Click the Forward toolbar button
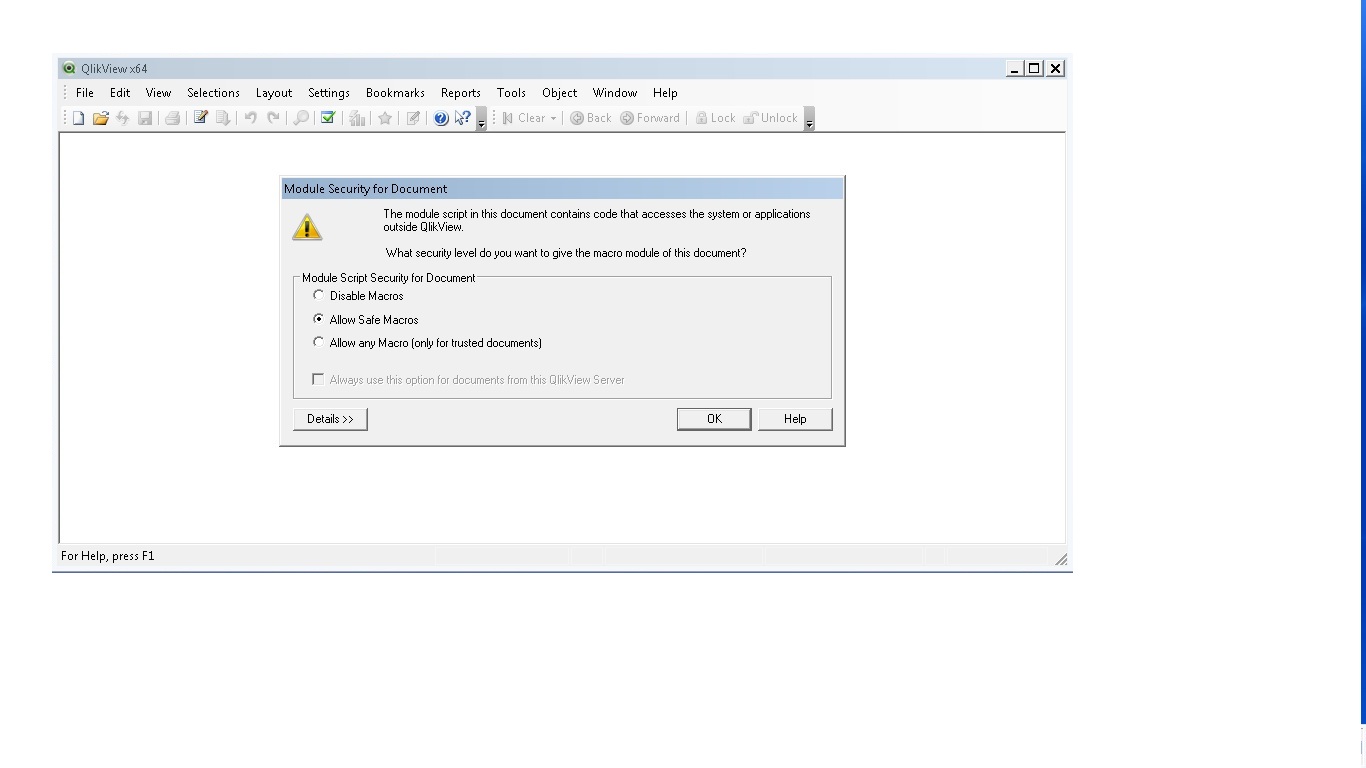The height and width of the screenshot is (768, 1366). point(650,118)
